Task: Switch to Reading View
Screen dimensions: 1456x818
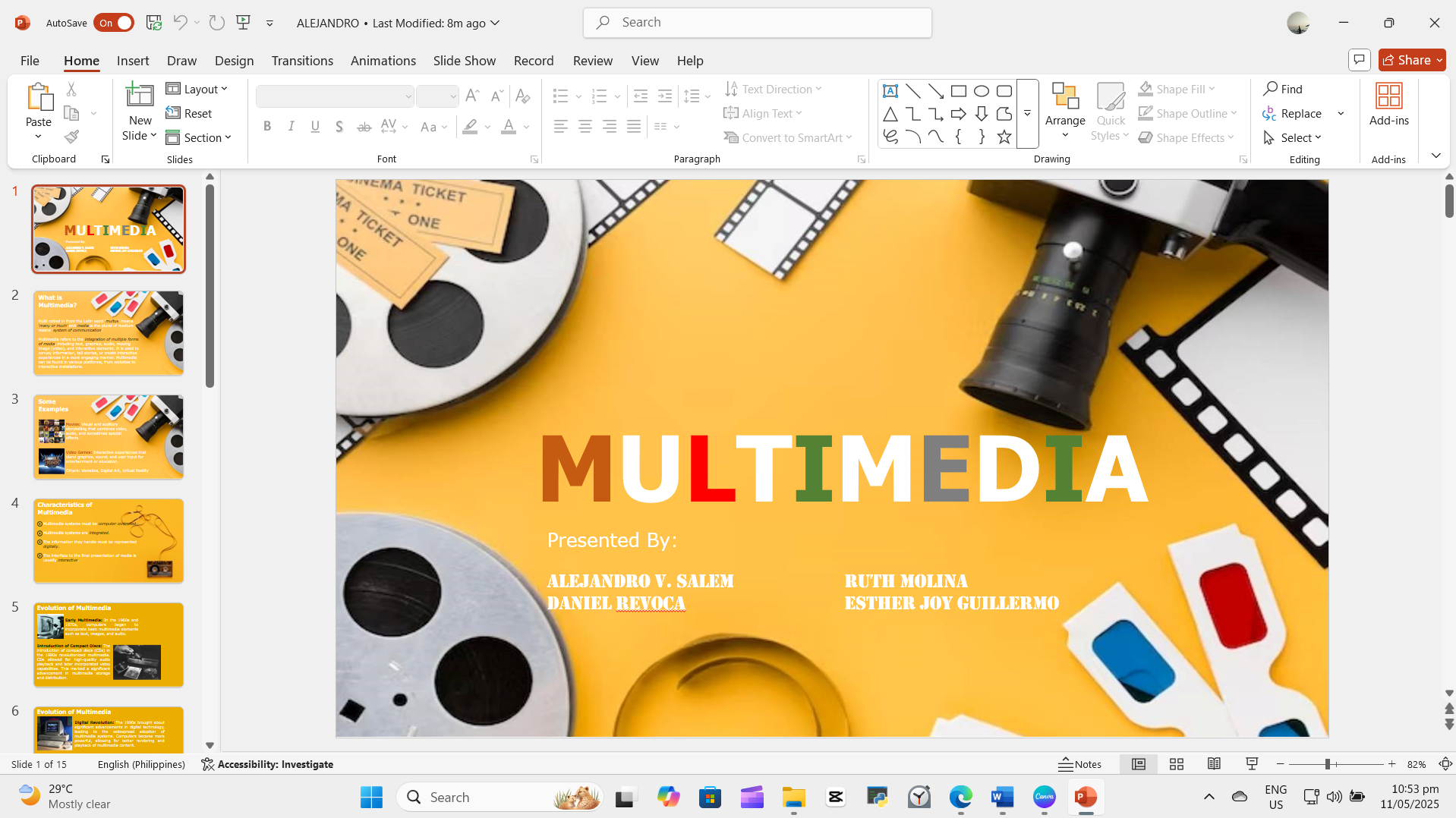Action: click(x=1214, y=764)
